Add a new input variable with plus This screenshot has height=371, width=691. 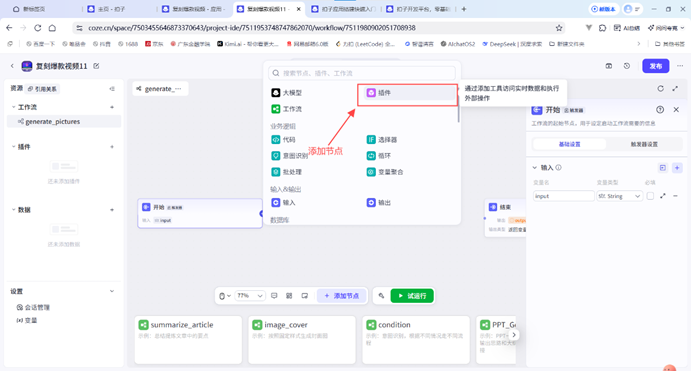(677, 168)
